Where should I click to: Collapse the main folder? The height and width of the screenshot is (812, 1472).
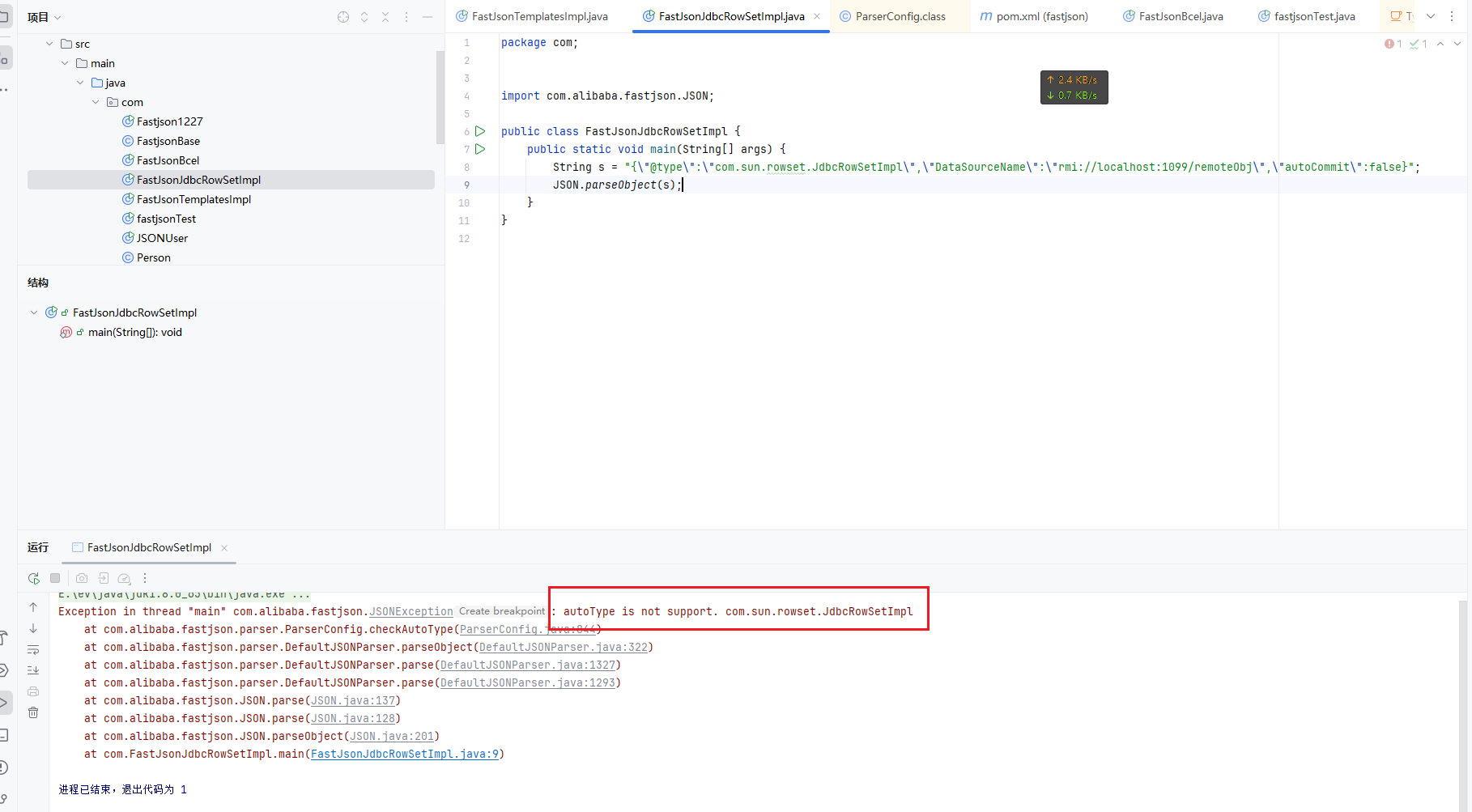[x=65, y=63]
